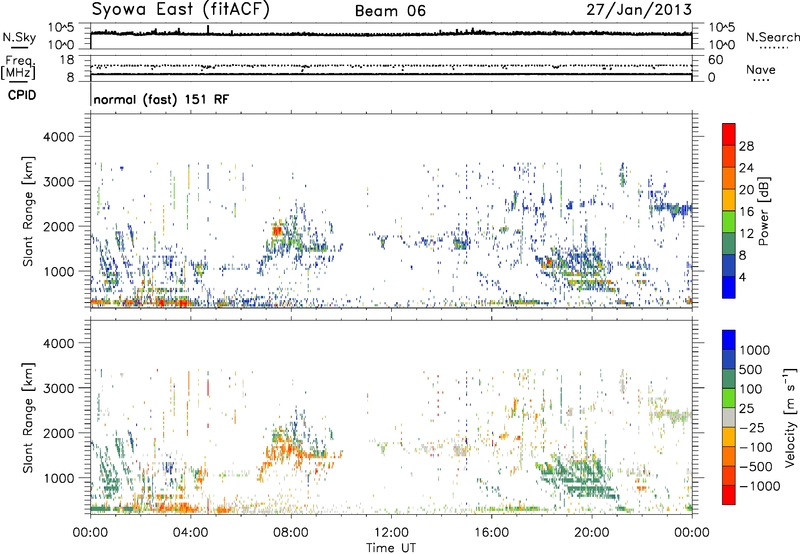Viewport: 800px width, 554px height.
Task: Pick the bright blue top velocity color segment
Action: [x=729, y=340]
